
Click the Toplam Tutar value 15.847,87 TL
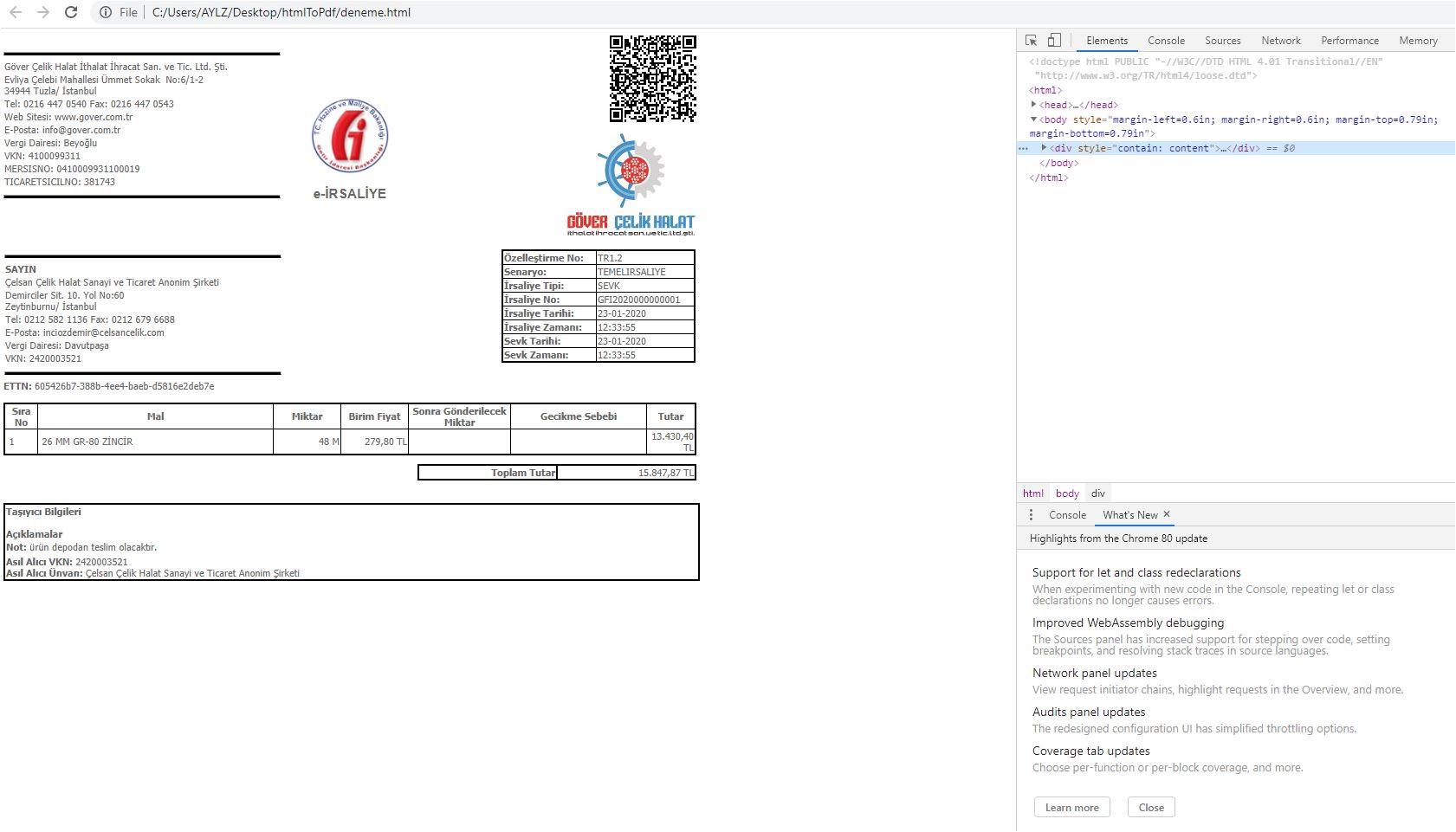coord(666,473)
